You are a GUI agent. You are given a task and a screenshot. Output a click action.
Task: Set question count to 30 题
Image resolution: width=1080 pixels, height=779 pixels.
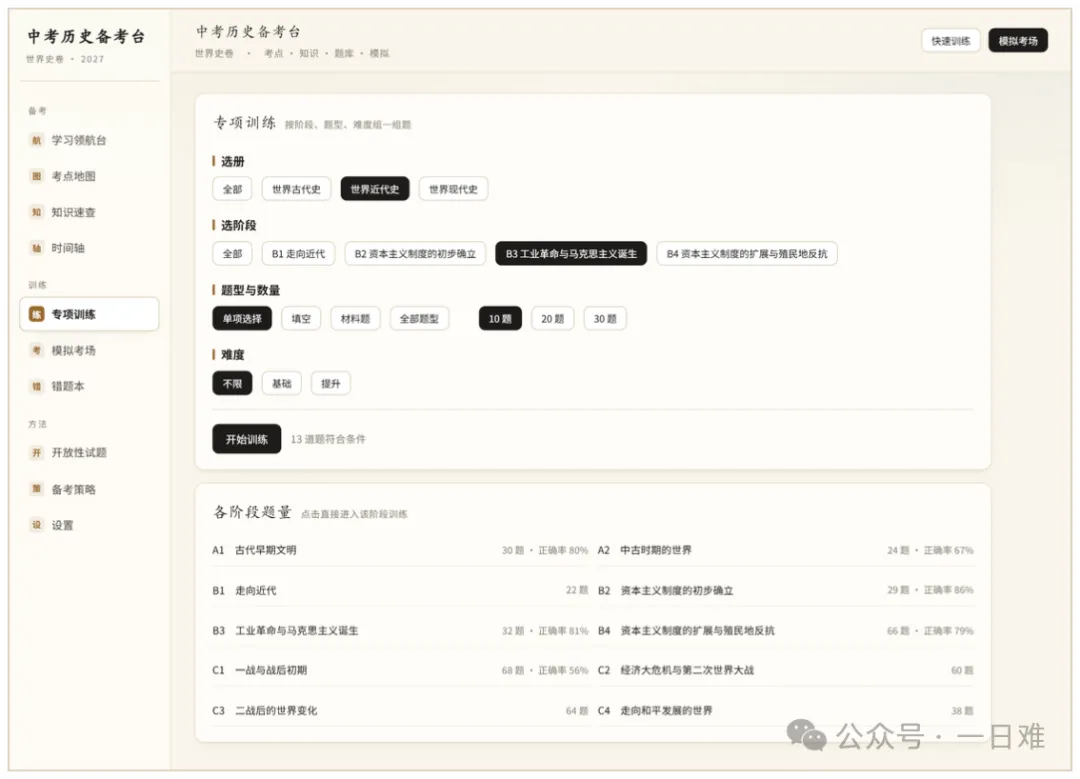tap(605, 318)
